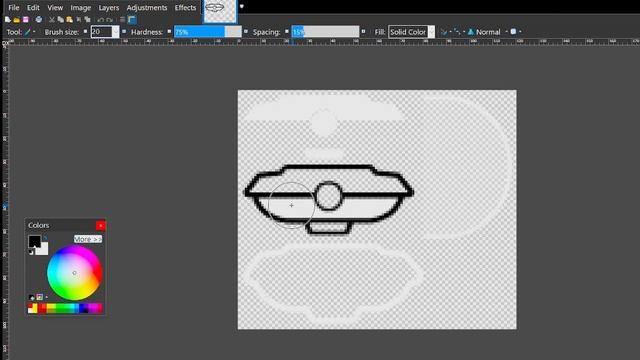Decrease brush size with minus button

[85, 31]
